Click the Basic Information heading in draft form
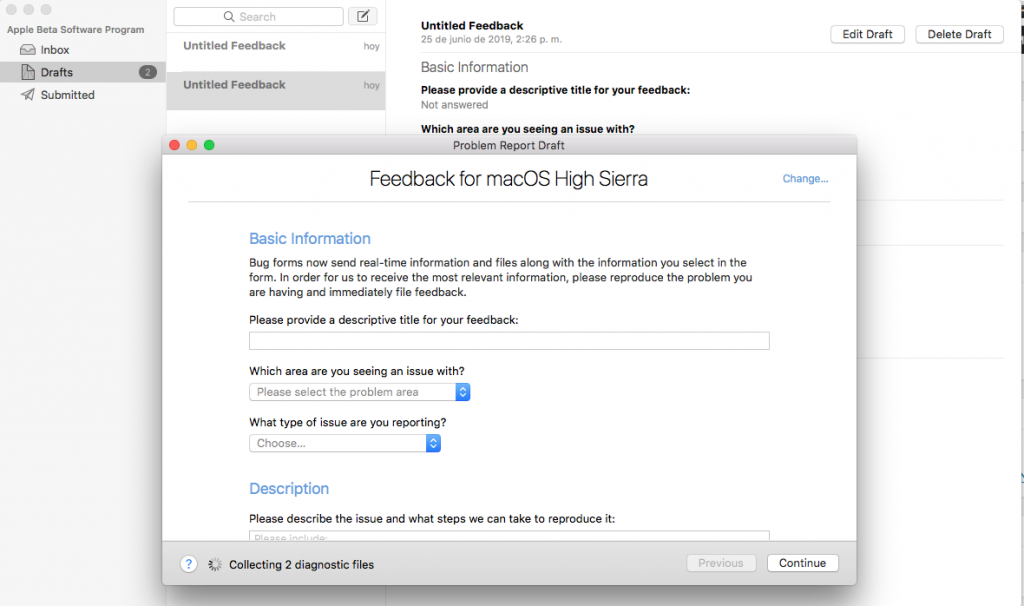The height and width of the screenshot is (606, 1024). pyautogui.click(x=310, y=238)
